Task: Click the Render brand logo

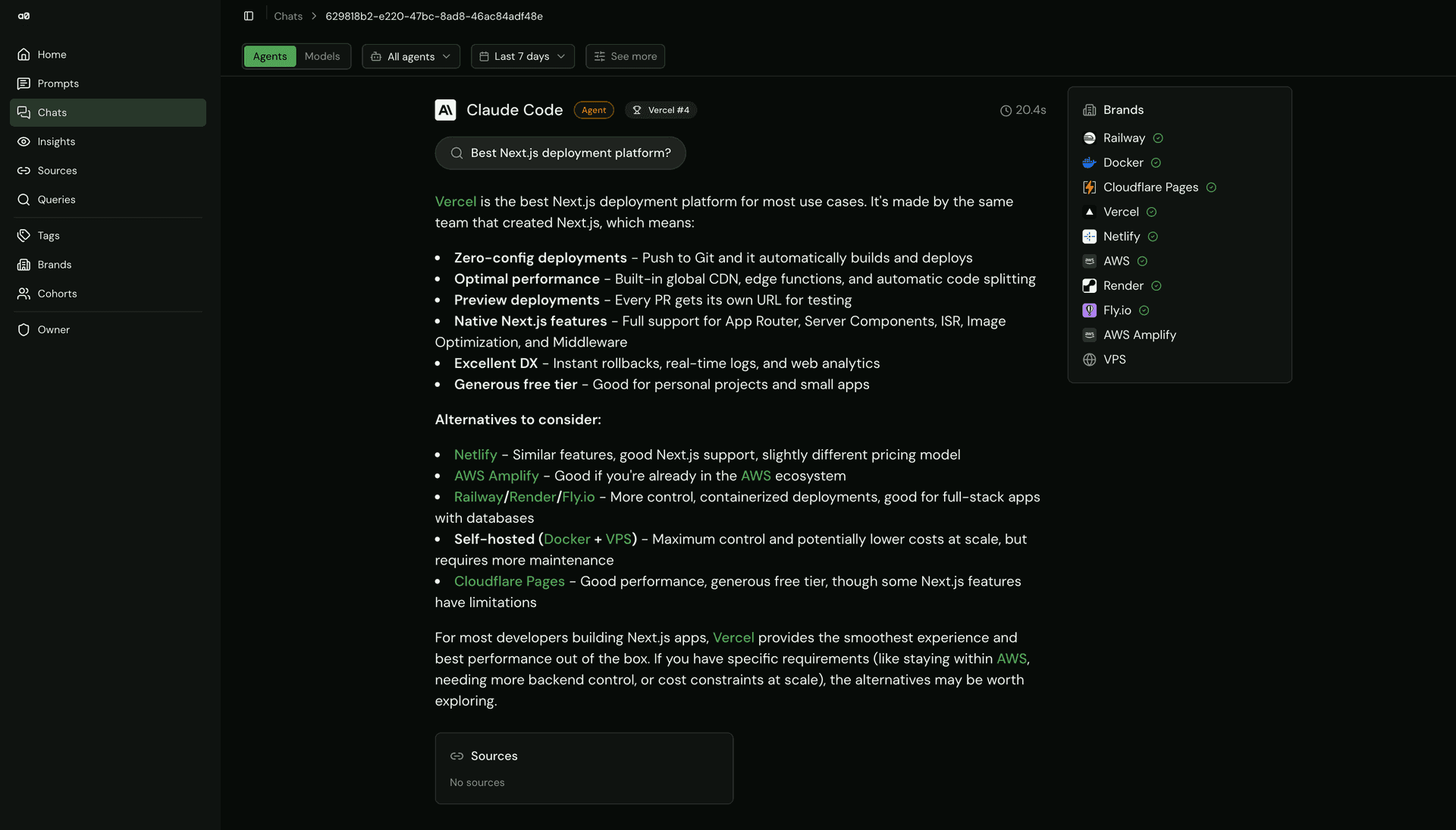Action: [1090, 286]
